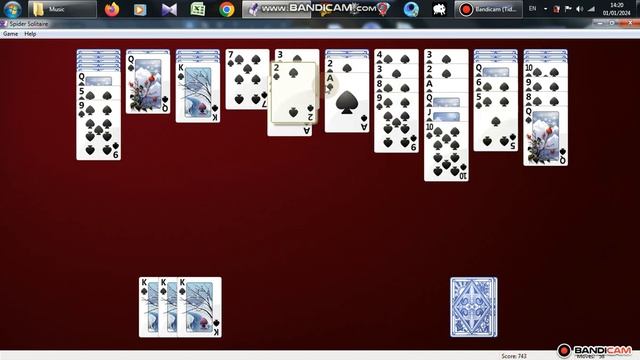Image resolution: width=640 pixels, height=360 pixels.
Task: Click the rightmost completed King stack
Action: coord(200,307)
